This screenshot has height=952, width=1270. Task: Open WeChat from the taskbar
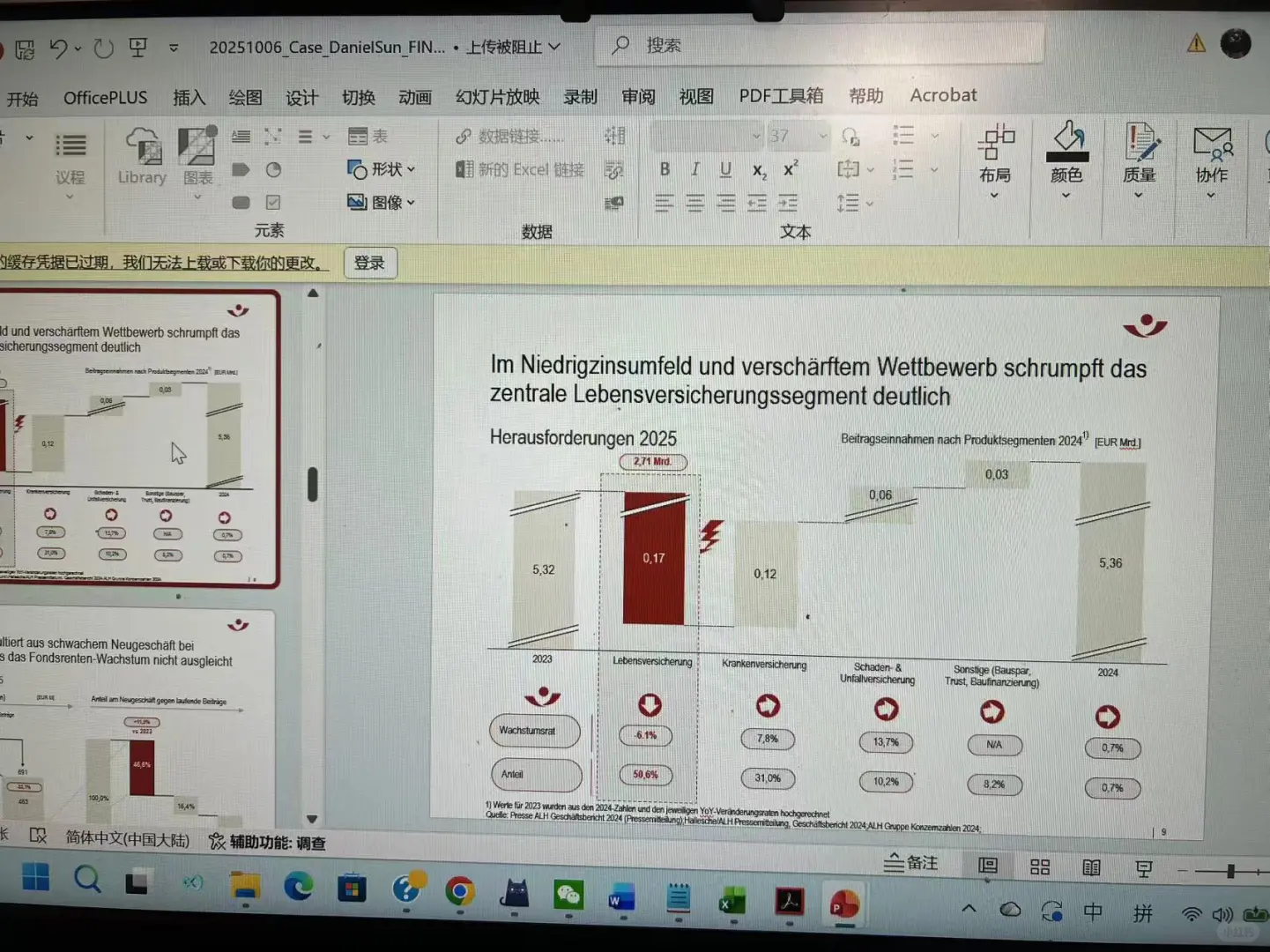coord(568,895)
